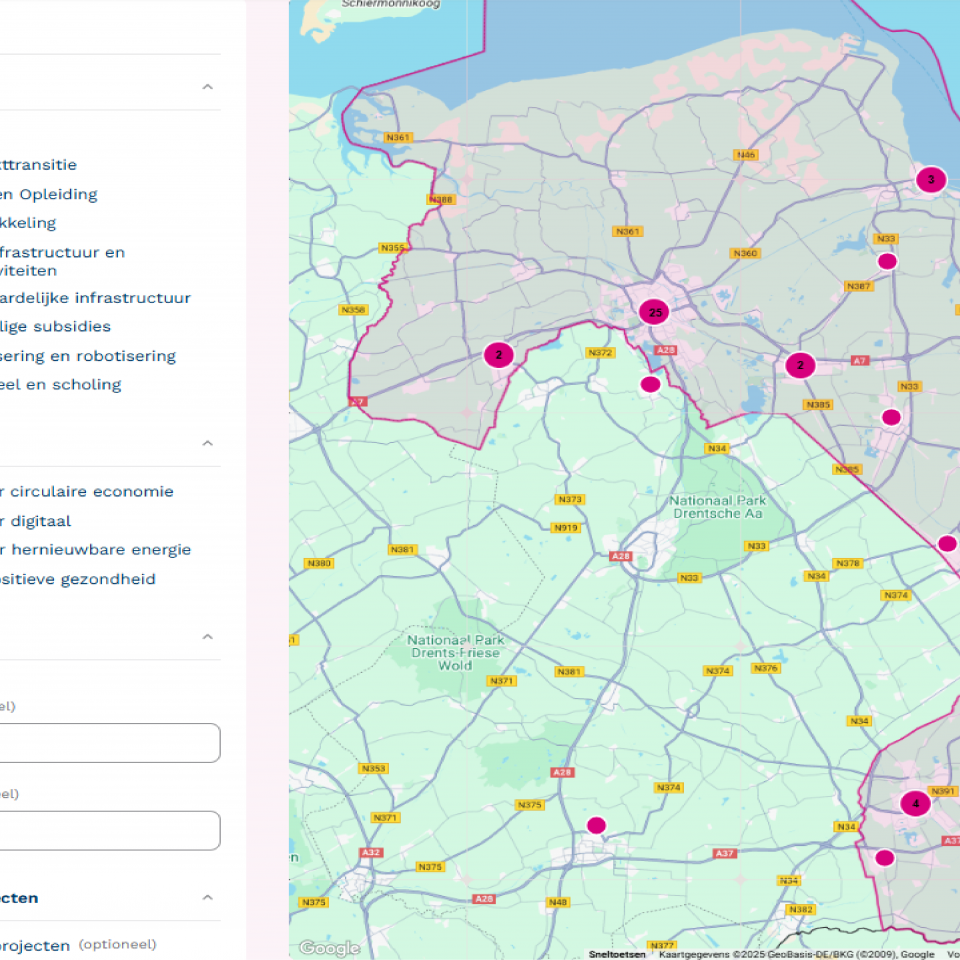
Task: Toggle the 'sering en robotisering' filter option
Action: 88,356
